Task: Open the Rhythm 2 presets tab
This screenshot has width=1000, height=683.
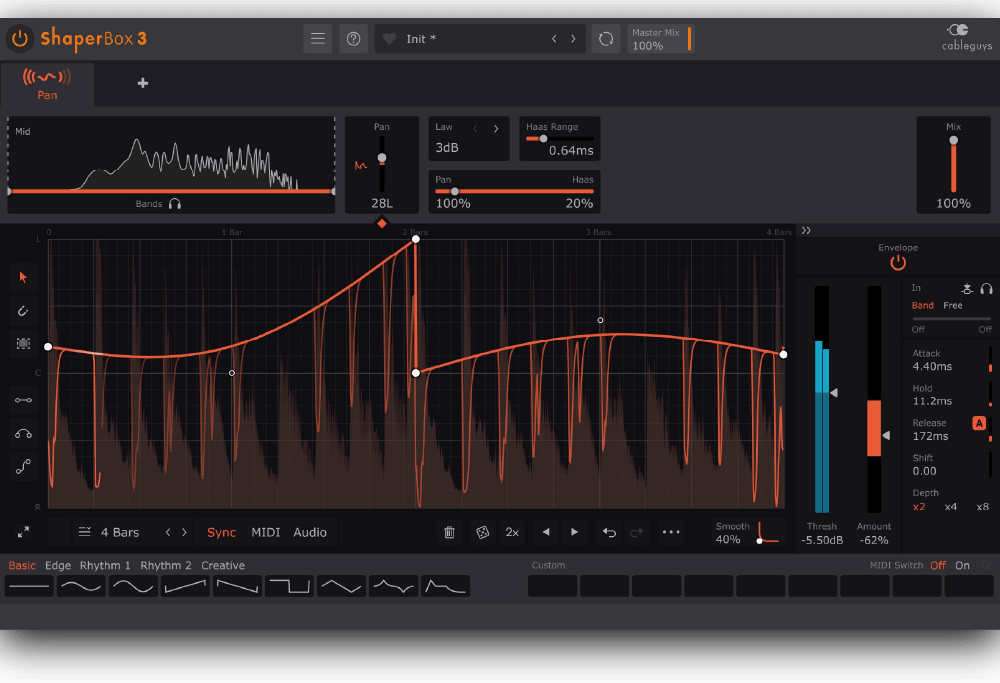Action: [166, 566]
